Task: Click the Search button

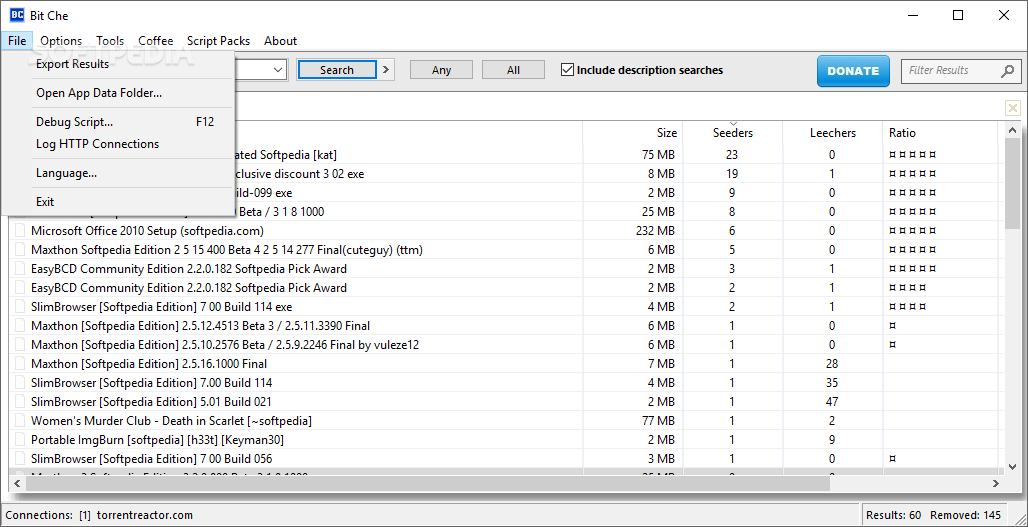Action: (x=337, y=70)
